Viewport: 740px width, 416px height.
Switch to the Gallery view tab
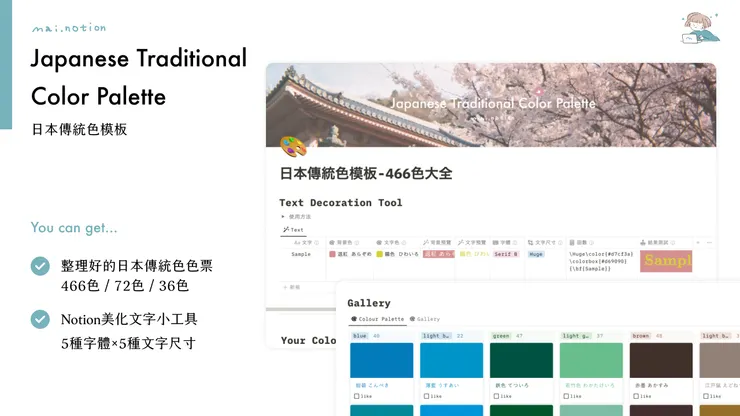(425, 319)
